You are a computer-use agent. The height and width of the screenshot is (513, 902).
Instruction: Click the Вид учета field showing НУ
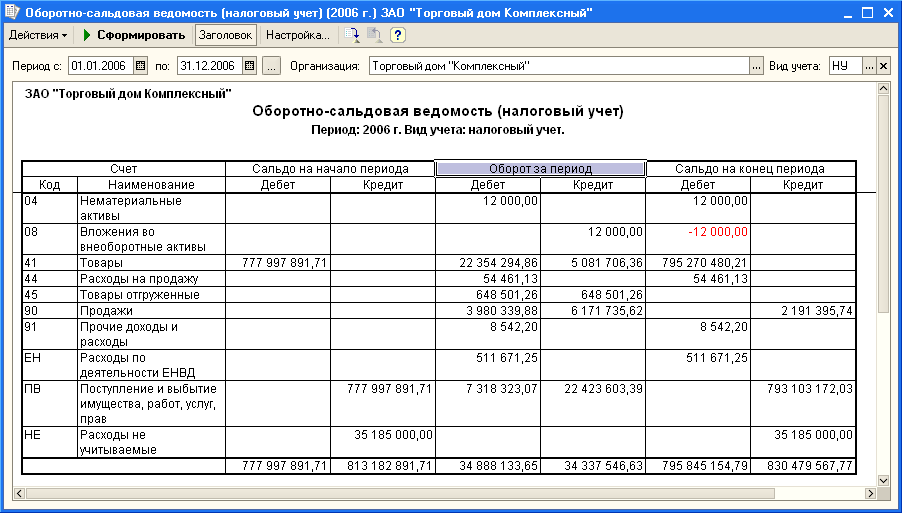[846, 66]
